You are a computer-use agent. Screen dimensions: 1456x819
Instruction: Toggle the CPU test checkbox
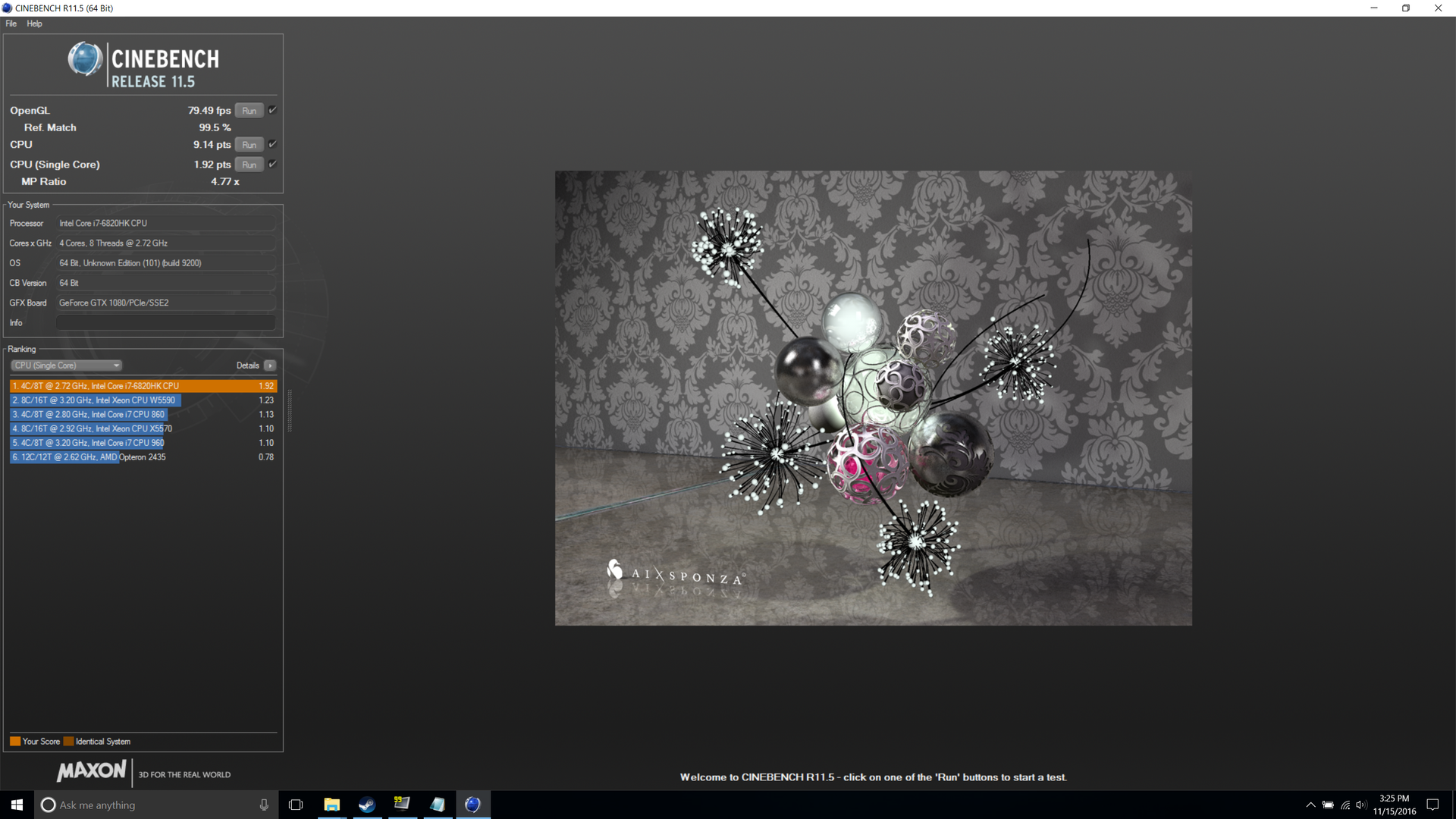pos(272,144)
